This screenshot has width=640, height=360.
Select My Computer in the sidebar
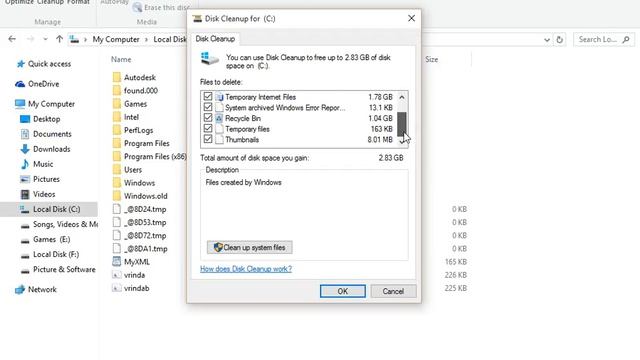click(45, 104)
